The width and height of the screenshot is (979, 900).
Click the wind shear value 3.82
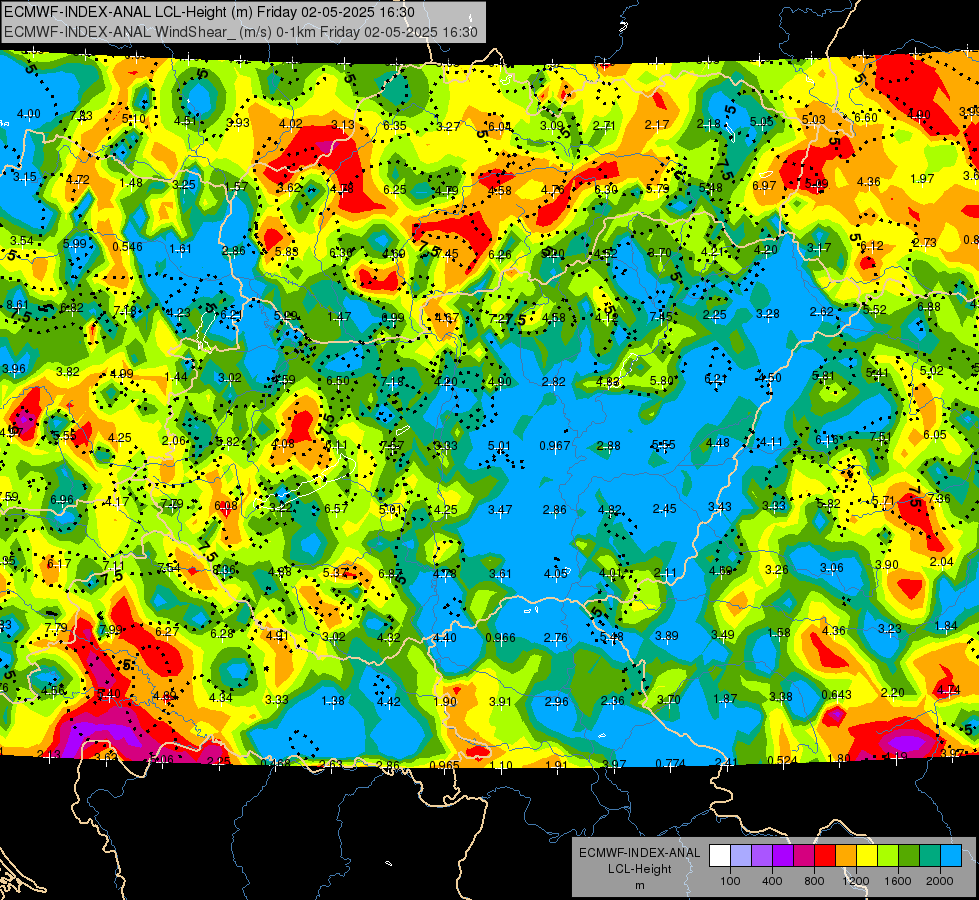[67, 372]
